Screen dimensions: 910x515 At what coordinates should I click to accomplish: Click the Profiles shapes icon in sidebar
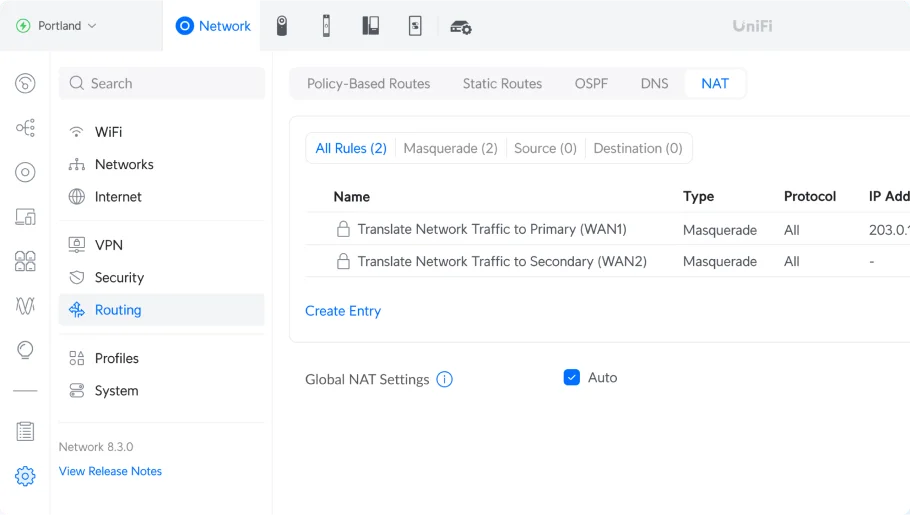coord(76,358)
